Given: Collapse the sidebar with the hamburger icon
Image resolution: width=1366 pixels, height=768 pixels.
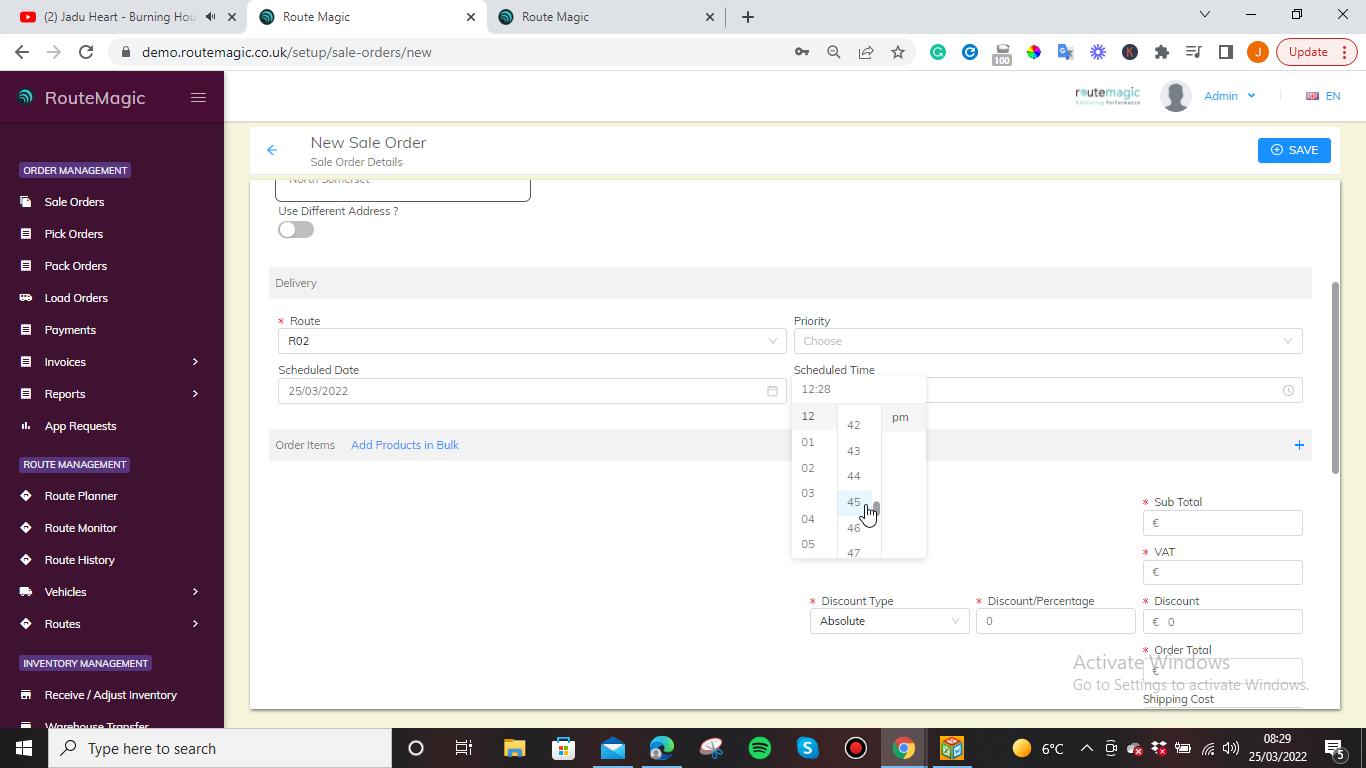Looking at the screenshot, I should (x=198, y=97).
